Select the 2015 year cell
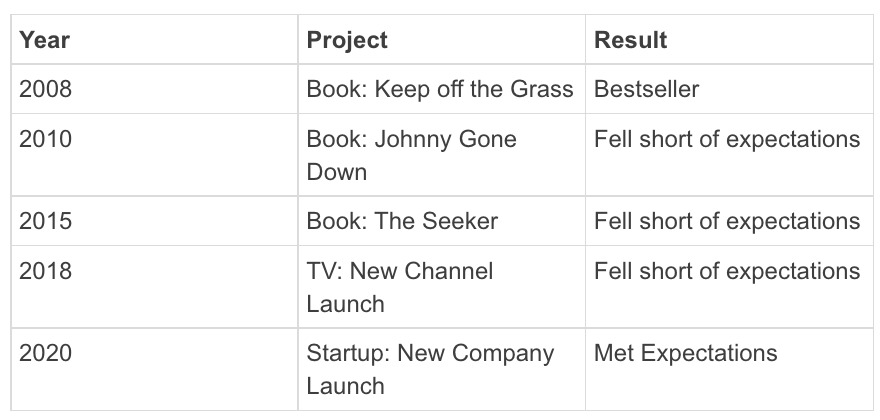 (x=46, y=221)
